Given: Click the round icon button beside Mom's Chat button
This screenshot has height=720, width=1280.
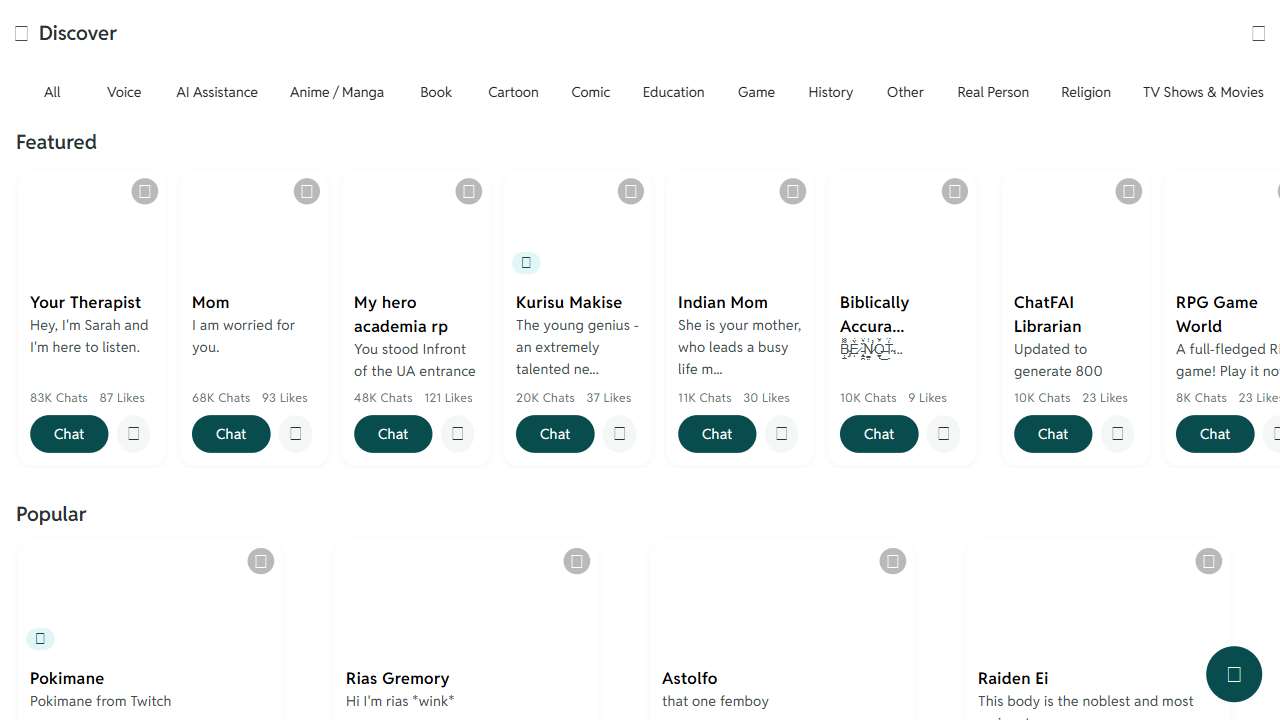Looking at the screenshot, I should (295, 434).
